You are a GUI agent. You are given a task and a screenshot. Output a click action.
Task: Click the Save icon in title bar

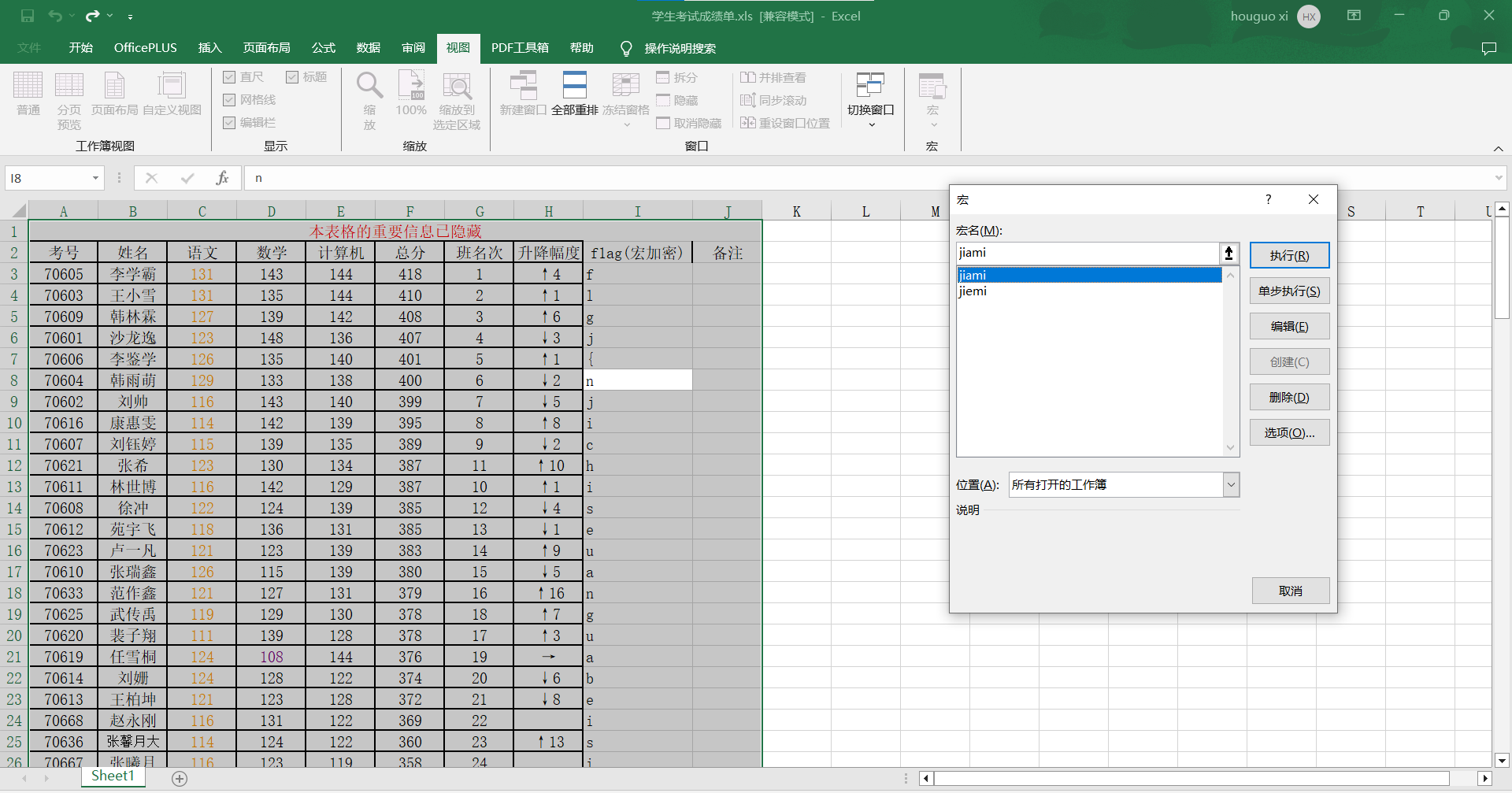[x=28, y=16]
